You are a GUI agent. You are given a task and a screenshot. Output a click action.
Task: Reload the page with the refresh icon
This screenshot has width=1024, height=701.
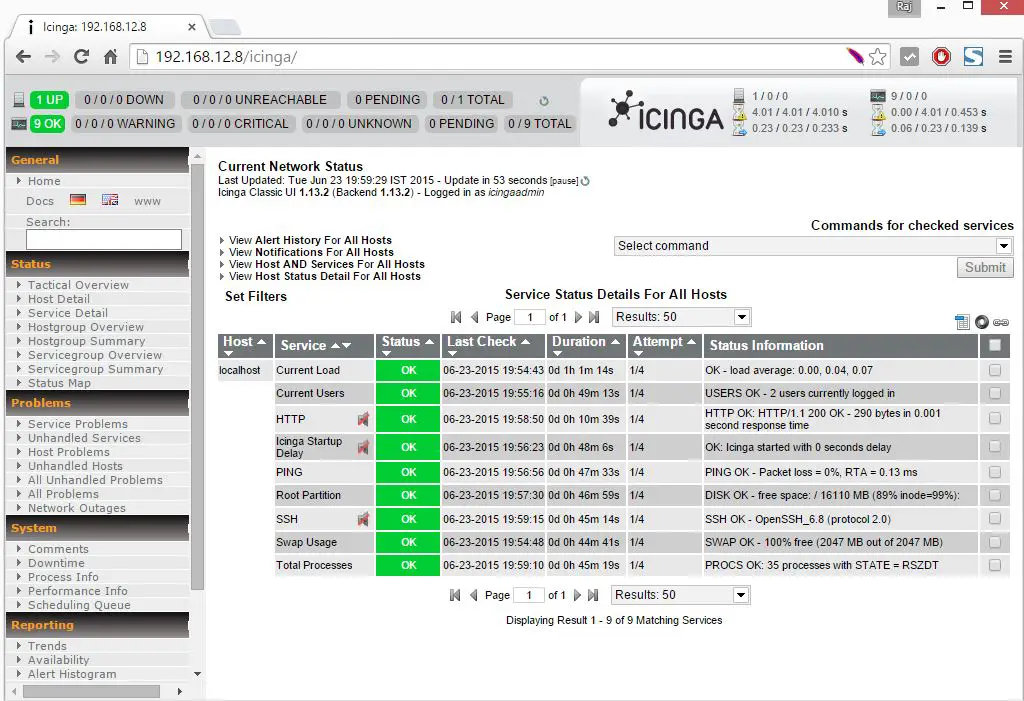coord(82,57)
